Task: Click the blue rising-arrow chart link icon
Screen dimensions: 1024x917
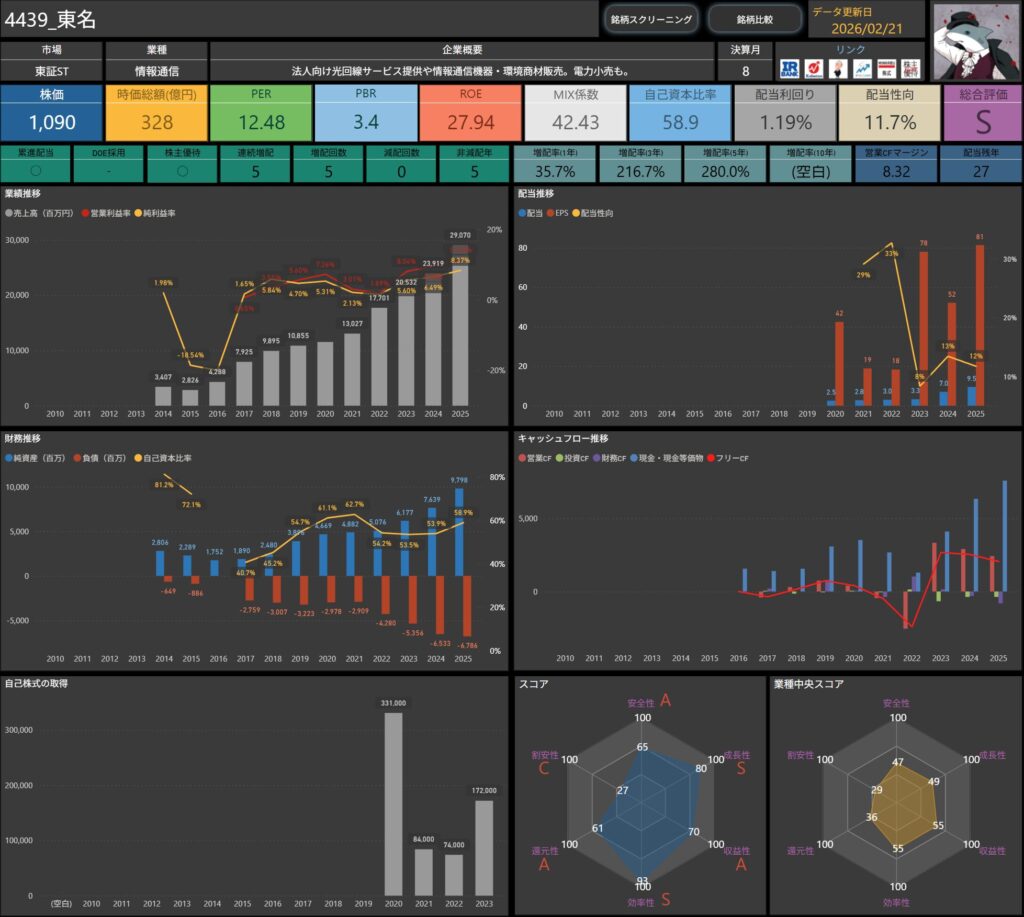Action: (861, 68)
